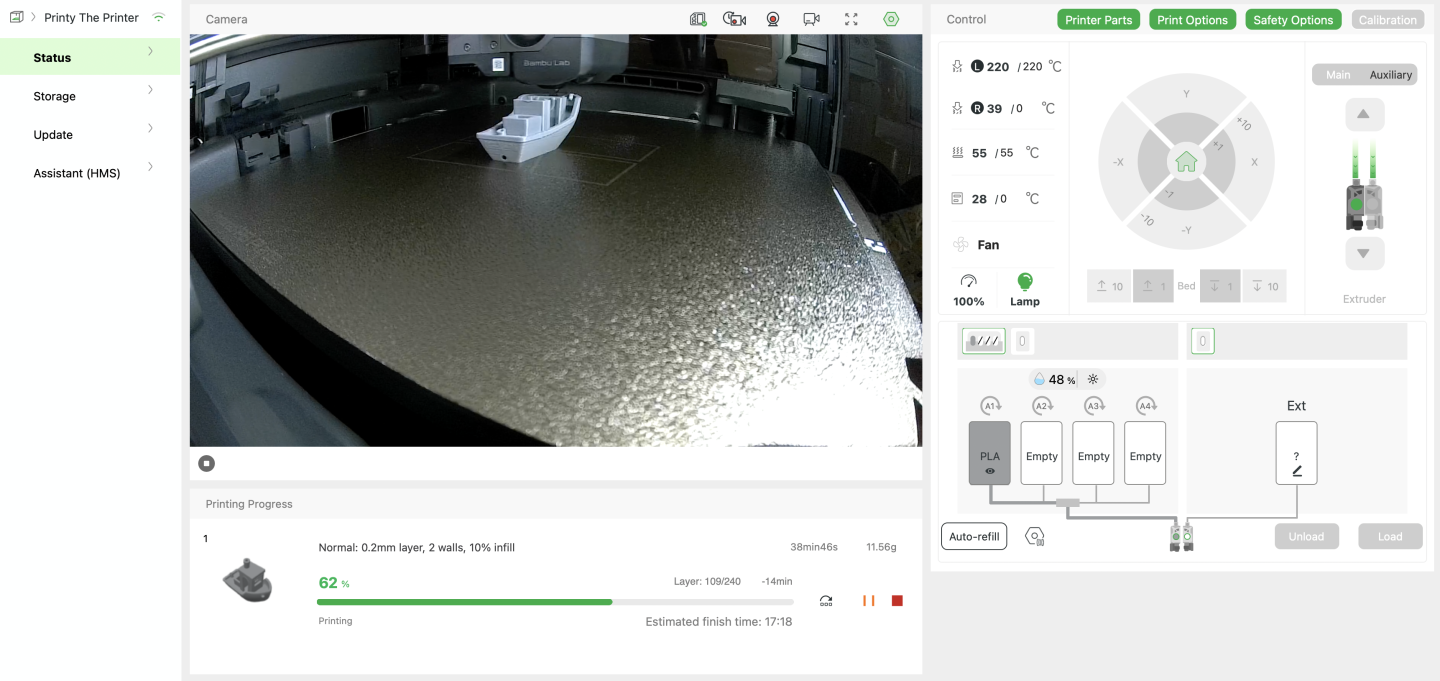Click the SD card storage status icon

[698, 19]
